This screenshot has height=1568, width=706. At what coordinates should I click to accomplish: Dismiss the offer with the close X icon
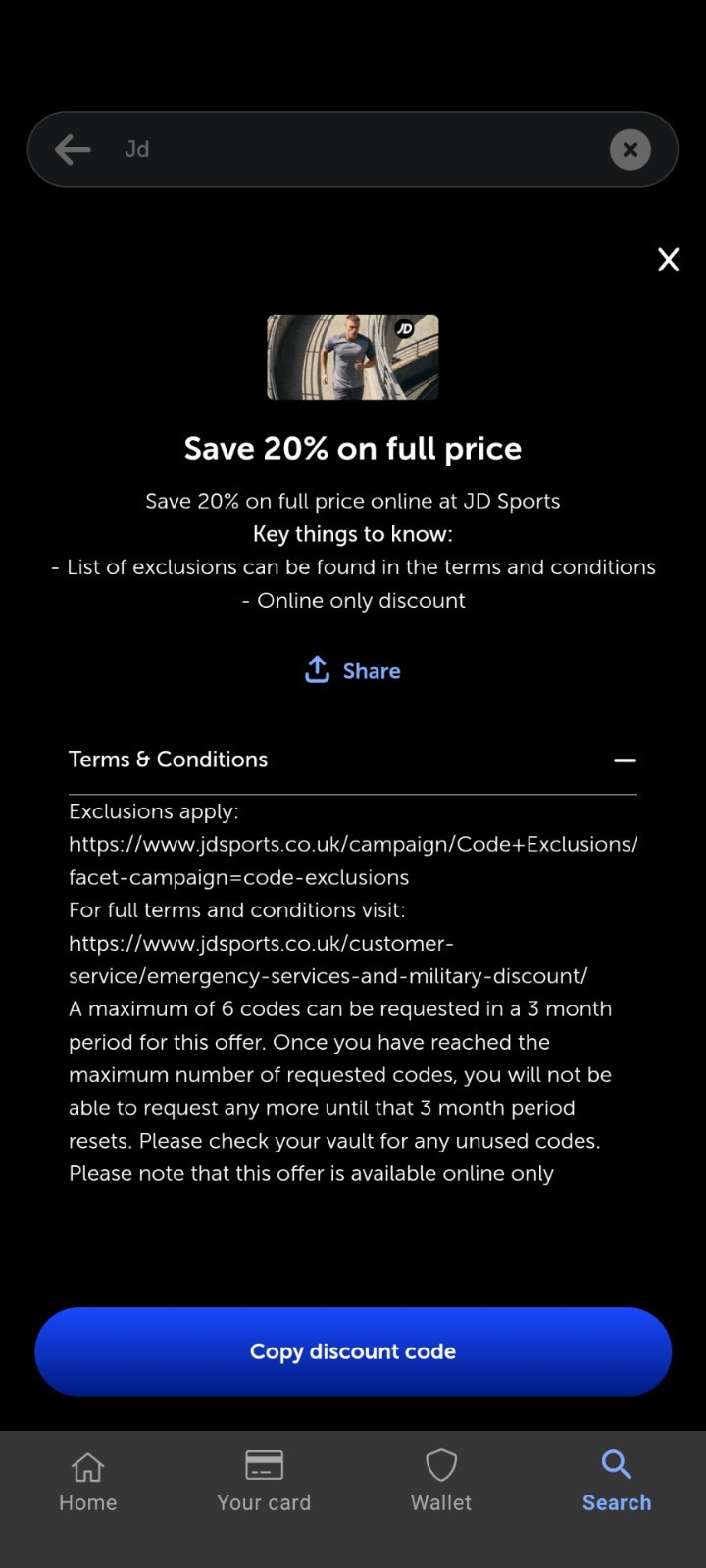pyautogui.click(x=668, y=259)
